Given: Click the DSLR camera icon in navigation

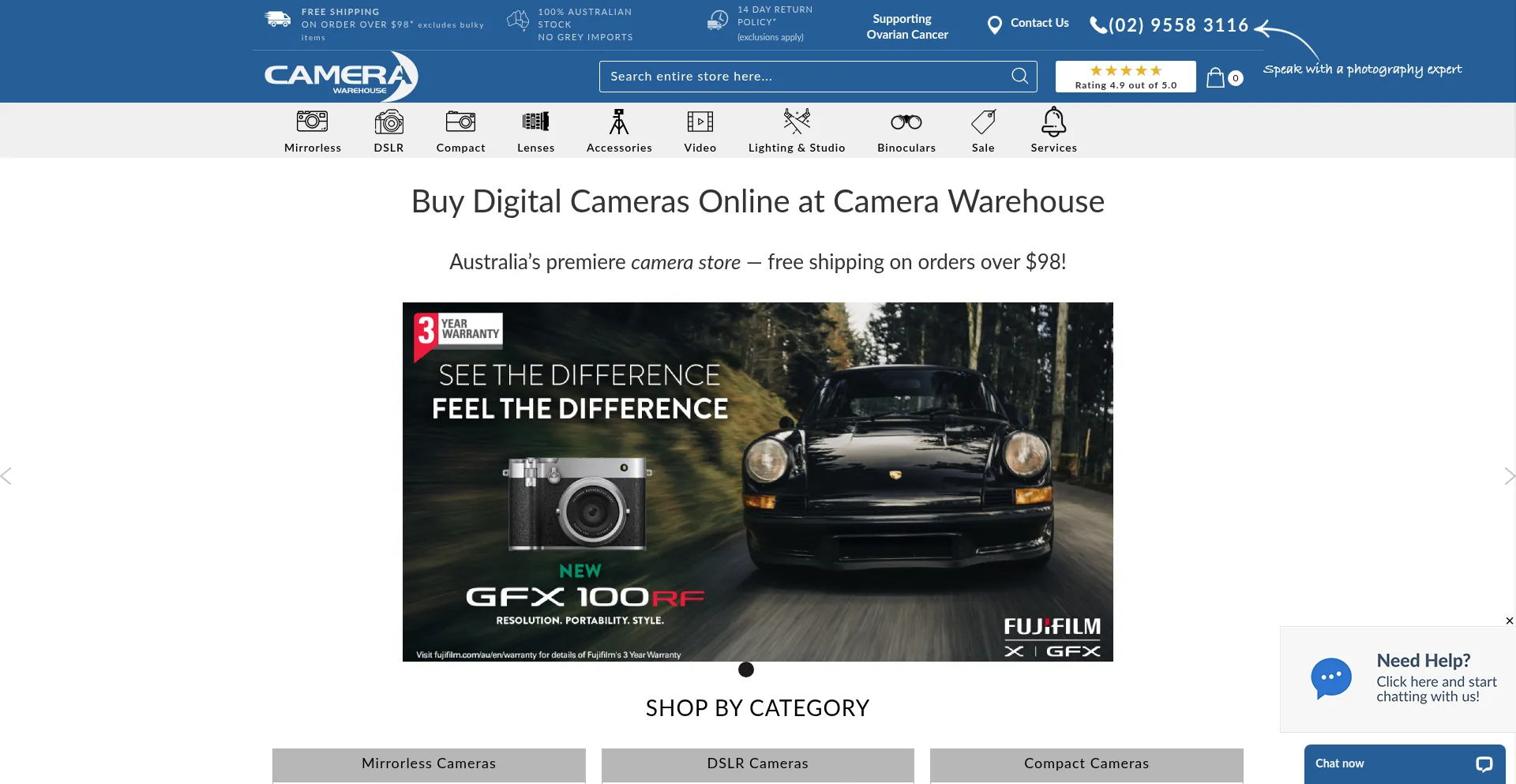Looking at the screenshot, I should pos(388,120).
